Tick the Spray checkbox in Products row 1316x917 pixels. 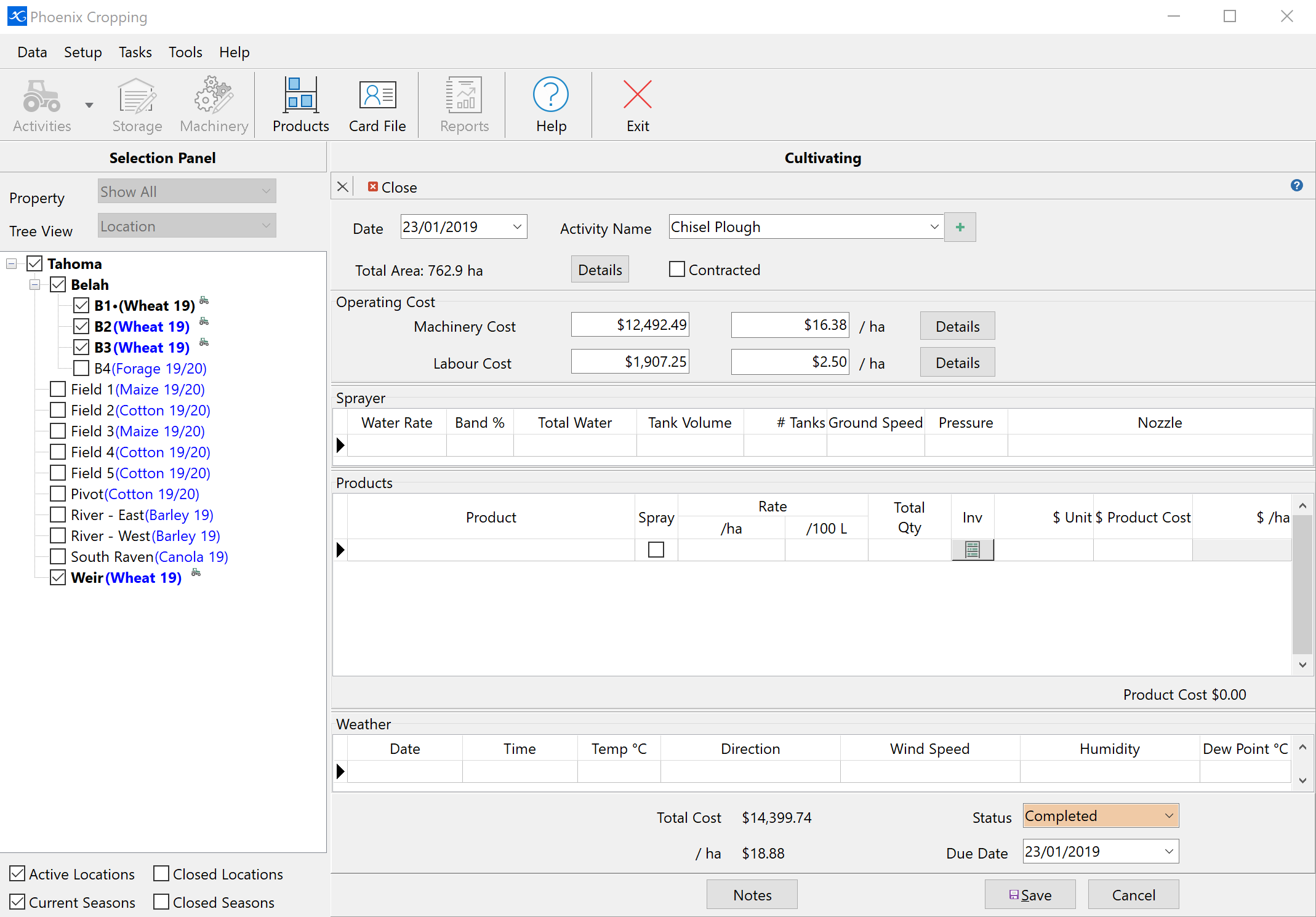tap(656, 550)
